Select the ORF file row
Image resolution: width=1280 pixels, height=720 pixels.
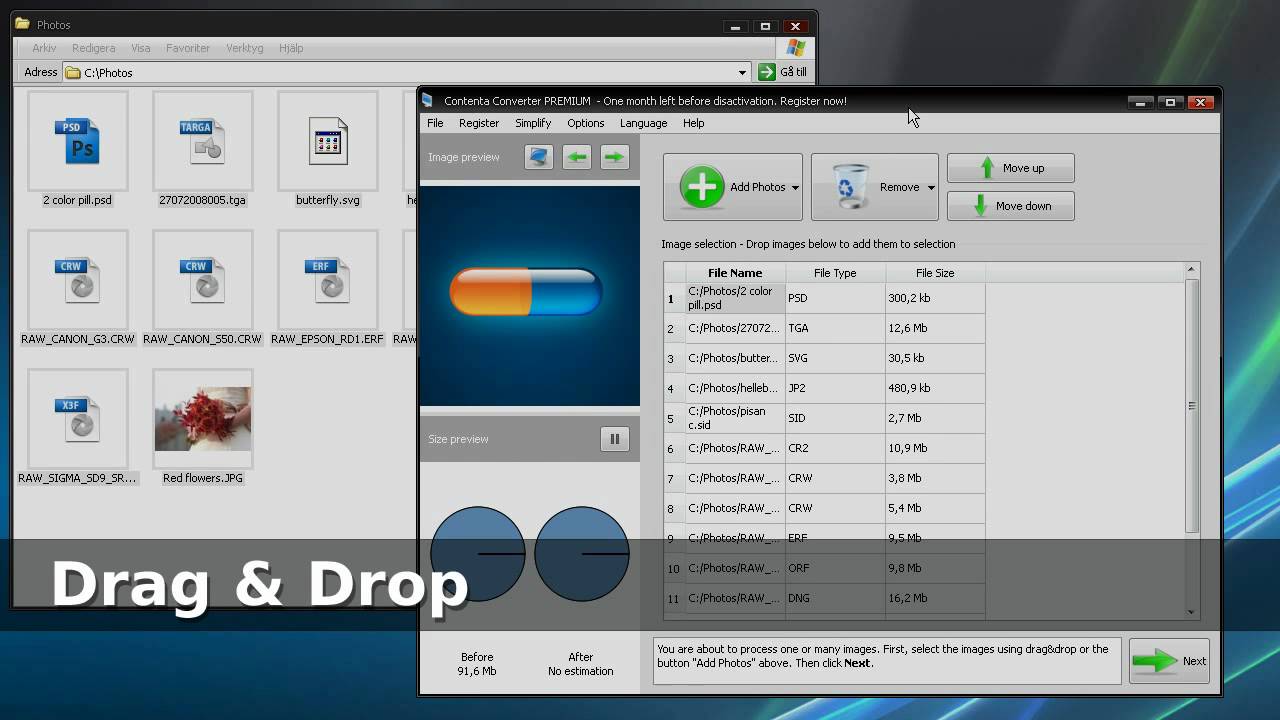(x=824, y=568)
